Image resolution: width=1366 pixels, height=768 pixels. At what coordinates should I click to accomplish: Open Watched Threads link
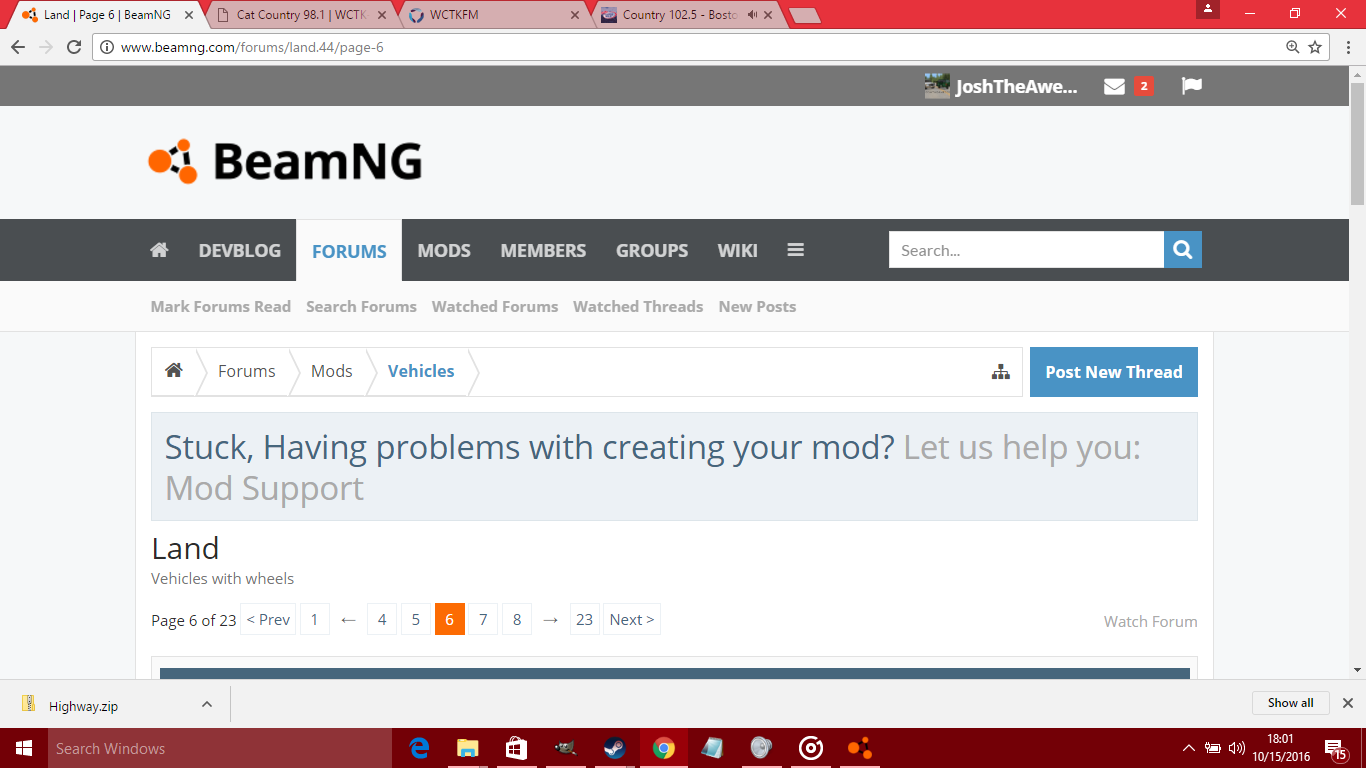point(638,307)
